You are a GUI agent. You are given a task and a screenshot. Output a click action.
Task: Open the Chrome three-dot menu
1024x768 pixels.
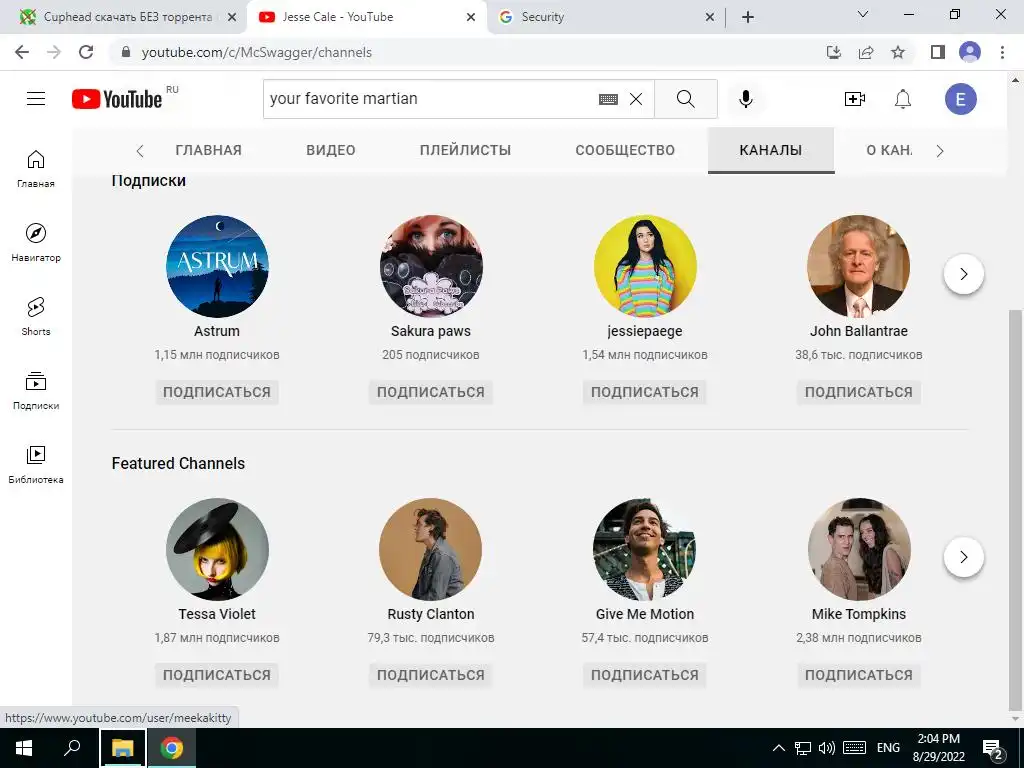pyautogui.click(x=1002, y=52)
